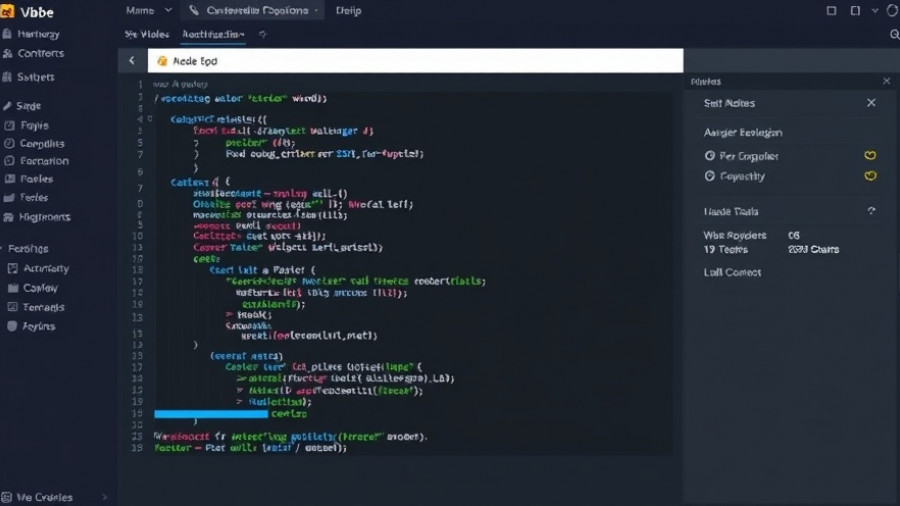The height and width of the screenshot is (506, 900).
Task: Click the orange file icon in the address field
Action: (162, 61)
